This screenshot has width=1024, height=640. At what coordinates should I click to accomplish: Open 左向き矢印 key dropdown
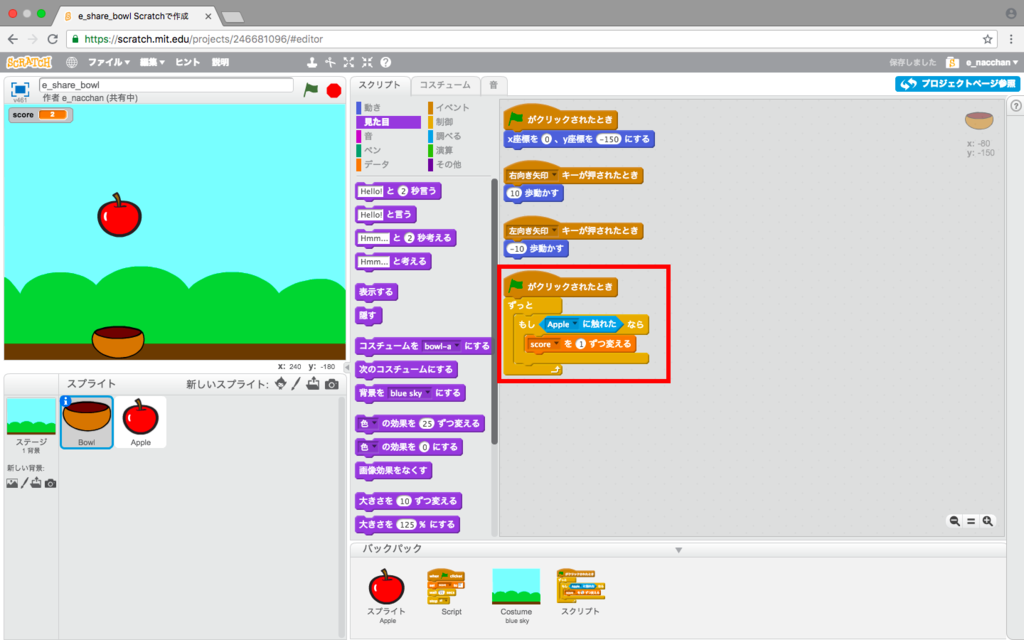coord(554,231)
